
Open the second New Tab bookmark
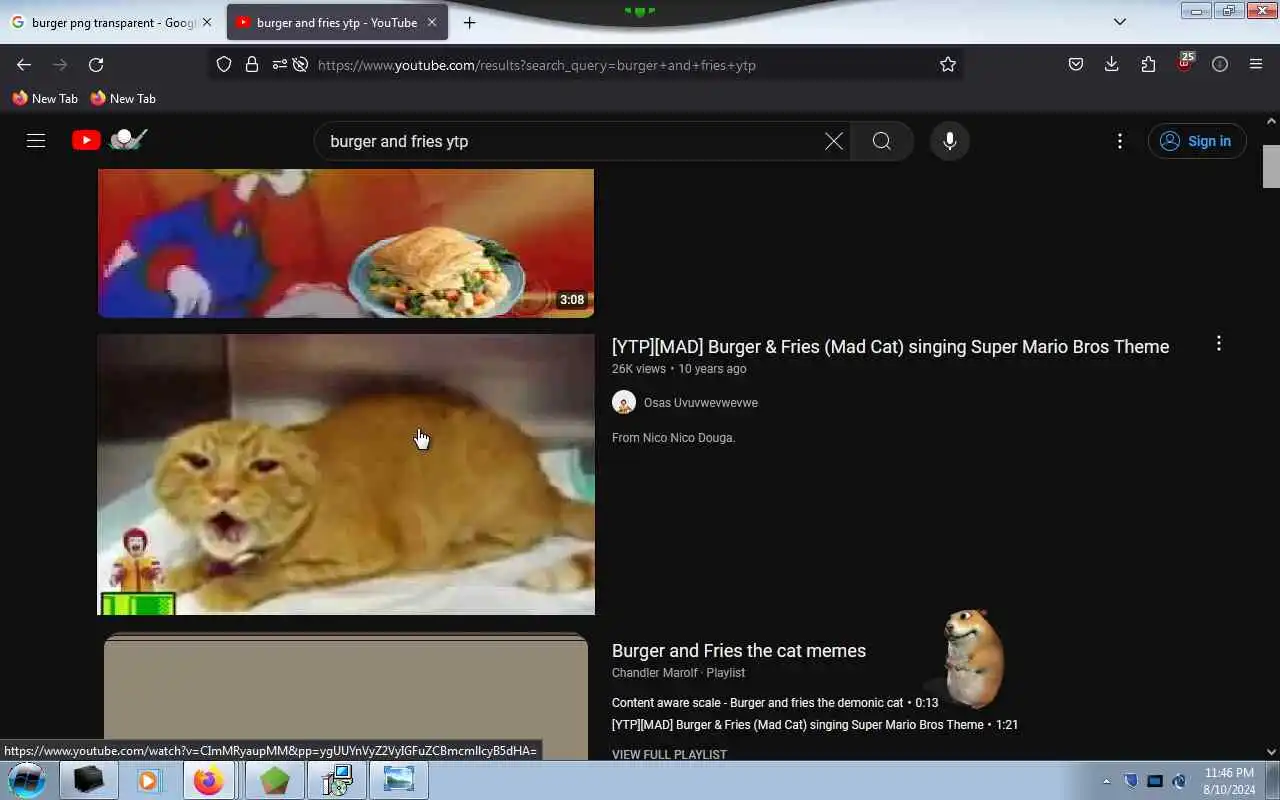tap(123, 98)
